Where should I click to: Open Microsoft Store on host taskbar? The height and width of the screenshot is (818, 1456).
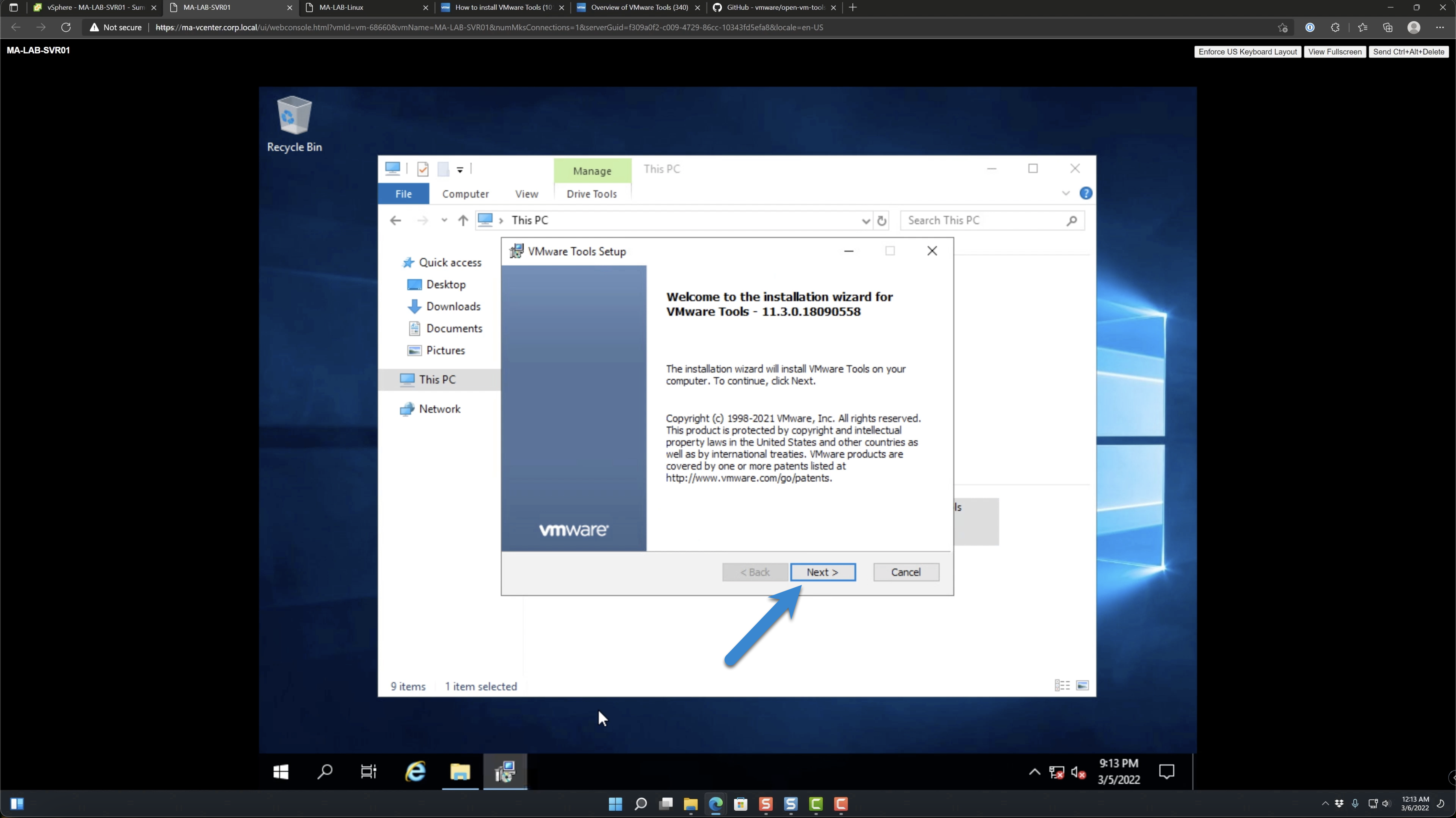point(741,804)
